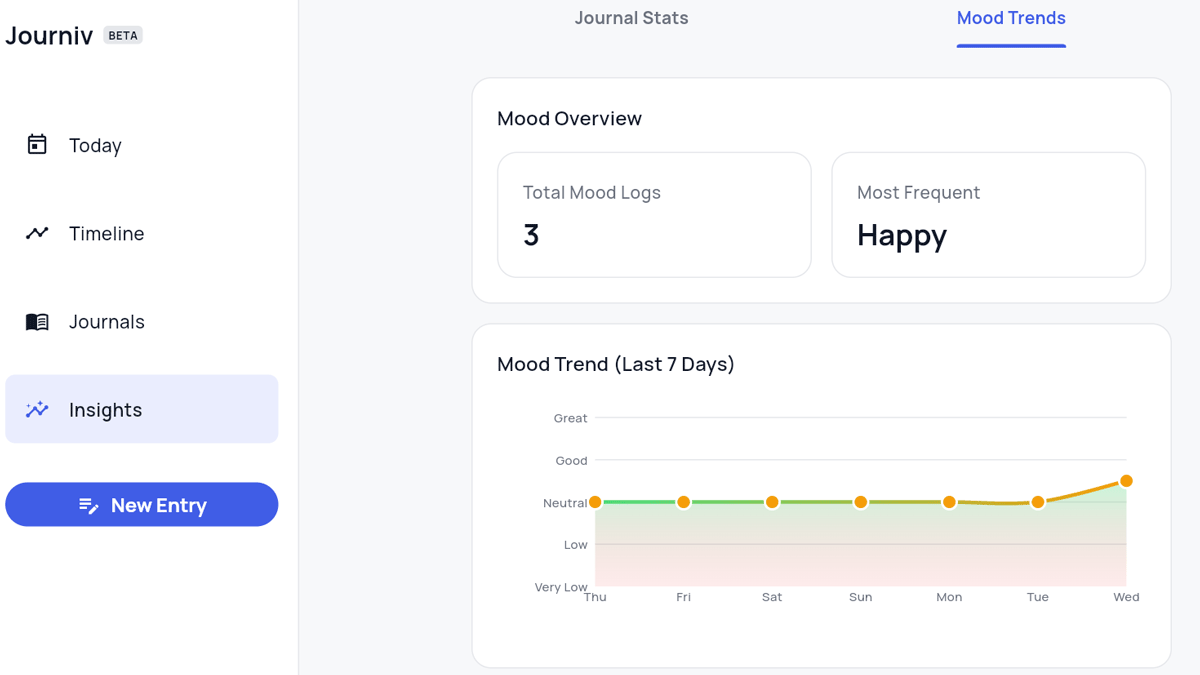The image size is (1200, 675).
Task: Click the Wednesday data point on the mood chart
Action: (1126, 481)
